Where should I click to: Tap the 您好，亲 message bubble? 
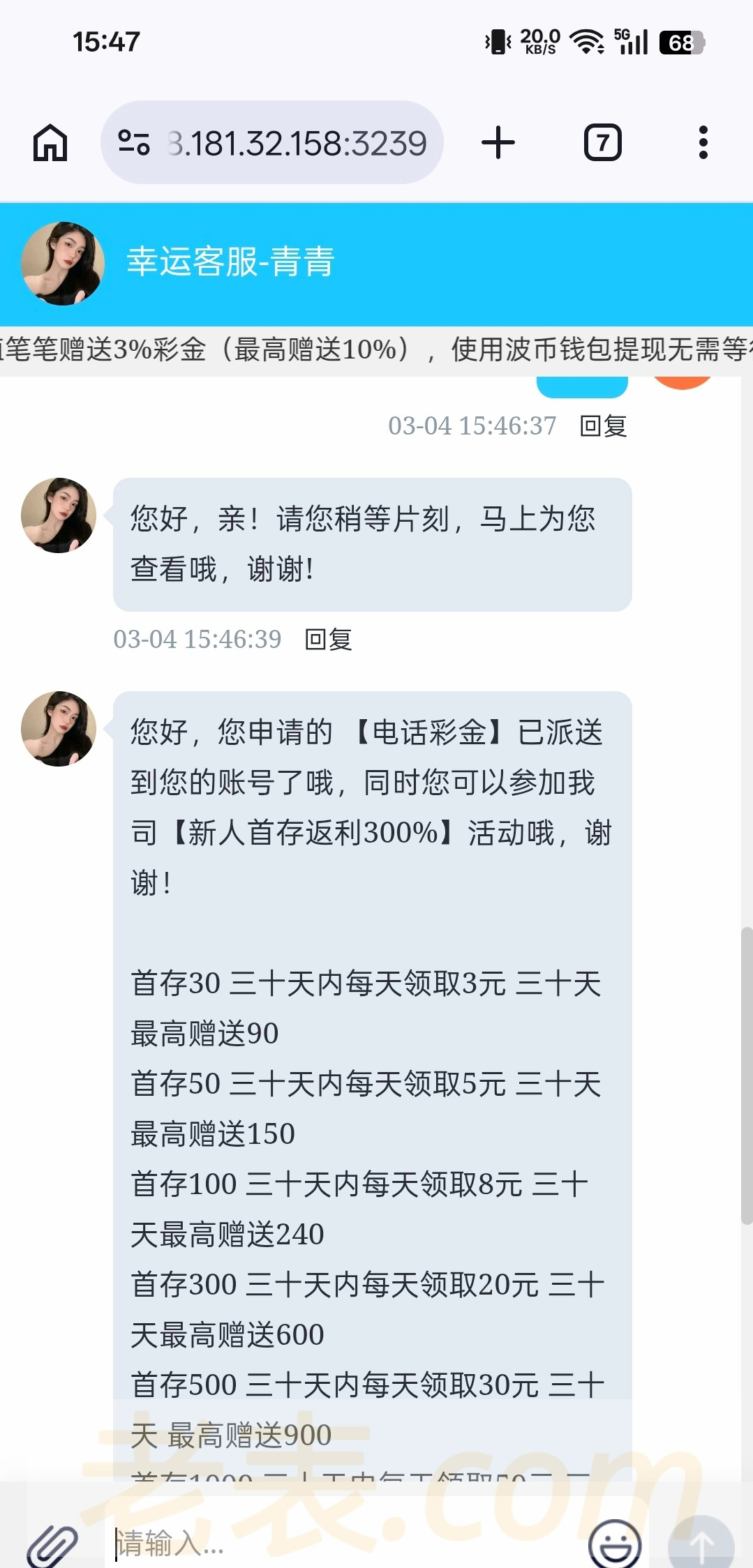point(372,544)
